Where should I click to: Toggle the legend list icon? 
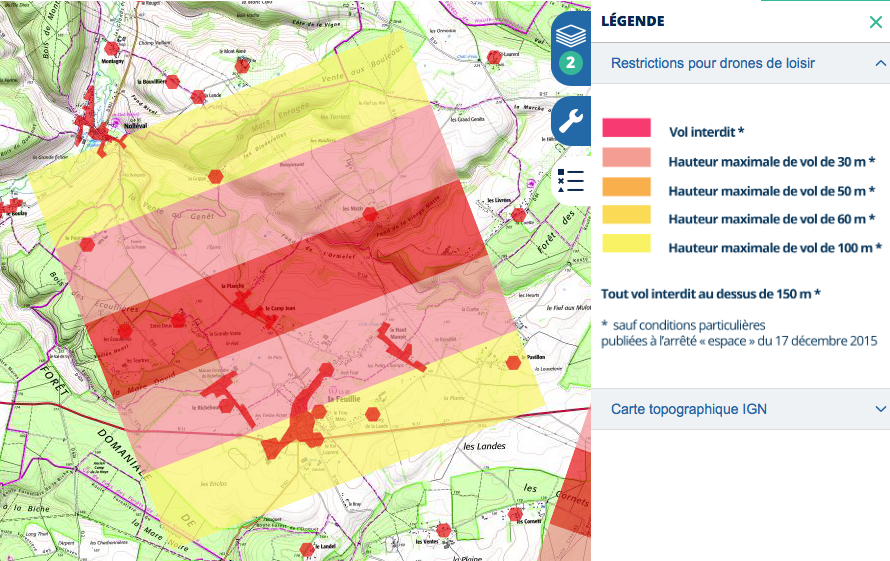click(571, 181)
